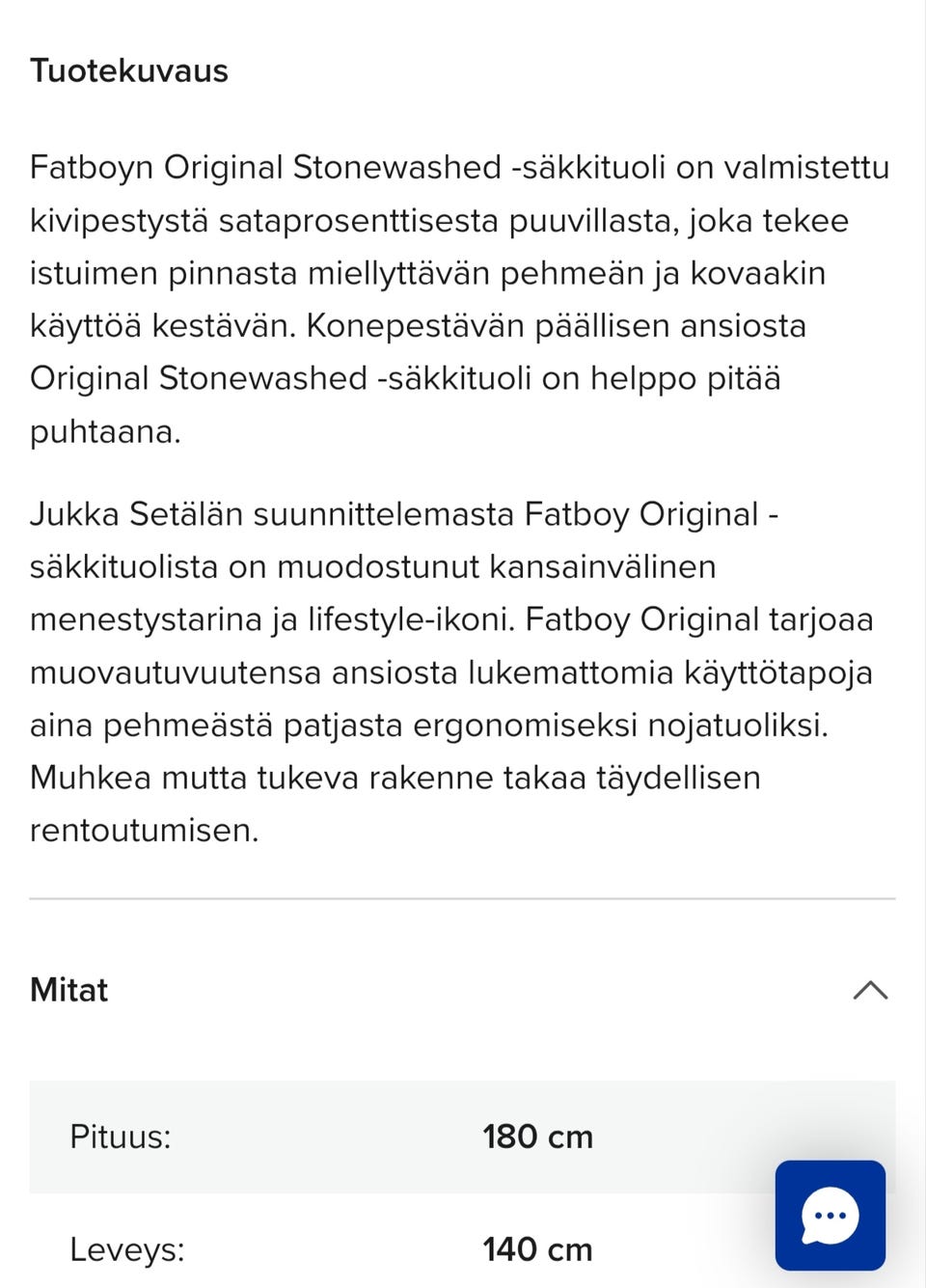Click the chevron beside Mitat
Image resolution: width=926 pixels, height=1288 pixels.
tap(871, 990)
